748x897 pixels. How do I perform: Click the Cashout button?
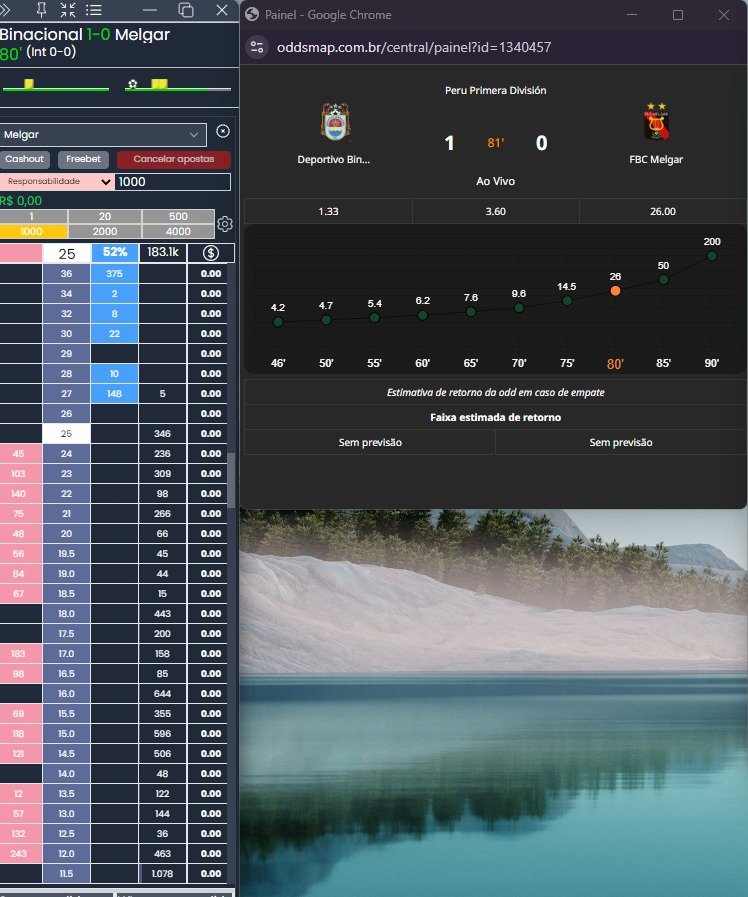click(x=25, y=159)
